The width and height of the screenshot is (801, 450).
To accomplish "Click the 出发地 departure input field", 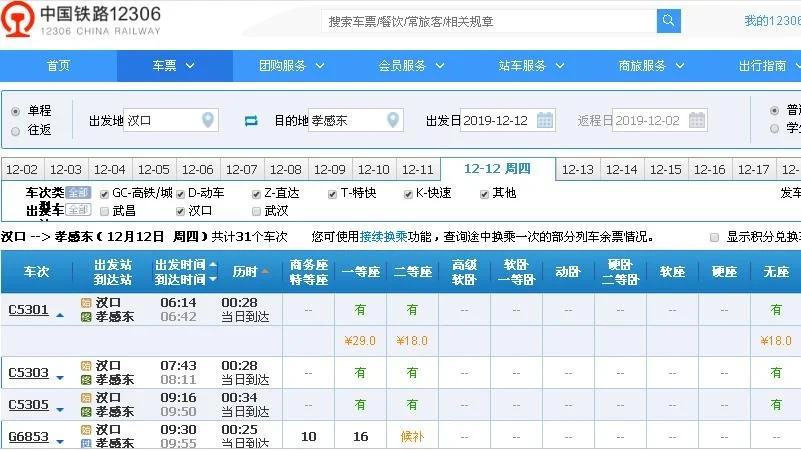I will click(x=171, y=121).
